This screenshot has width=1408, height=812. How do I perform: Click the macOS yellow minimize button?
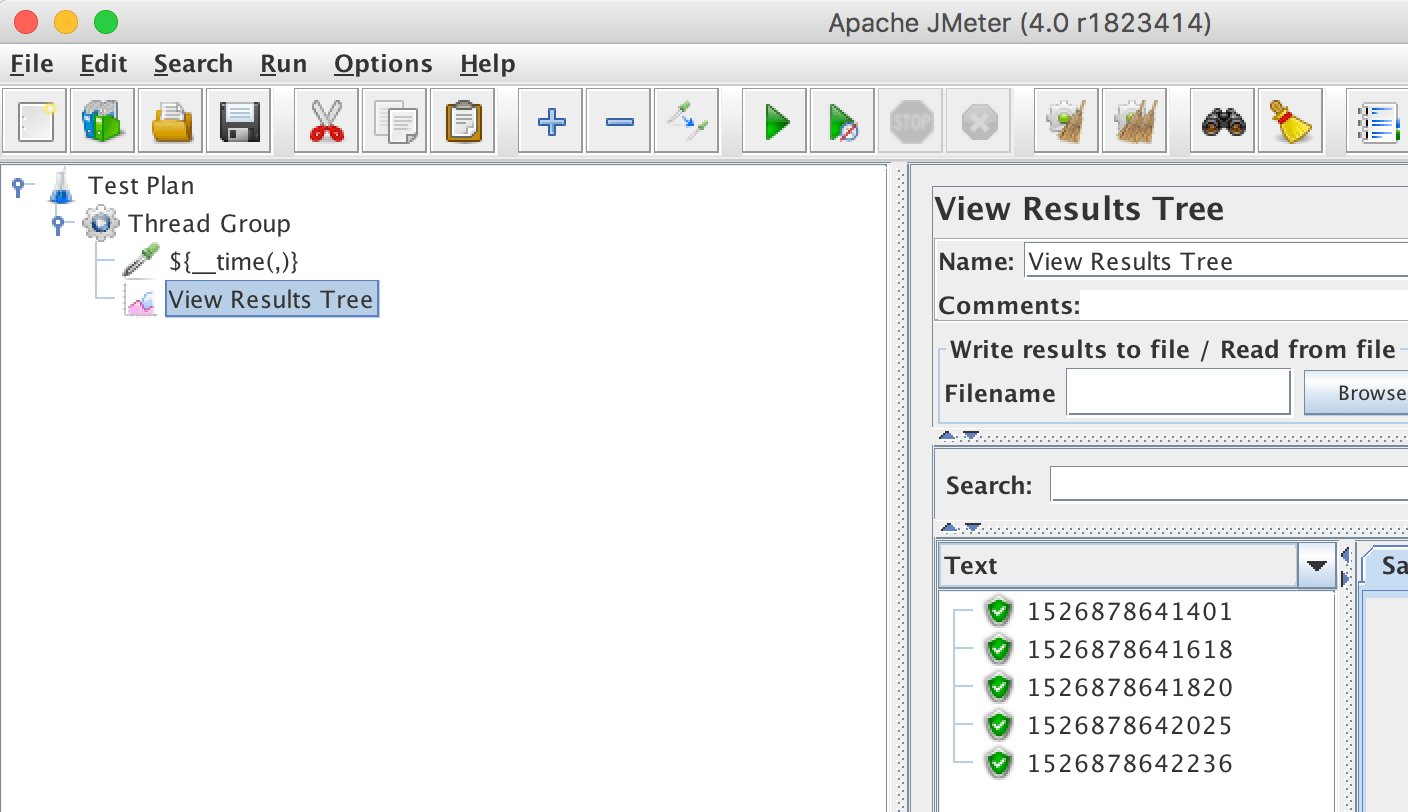pos(65,21)
